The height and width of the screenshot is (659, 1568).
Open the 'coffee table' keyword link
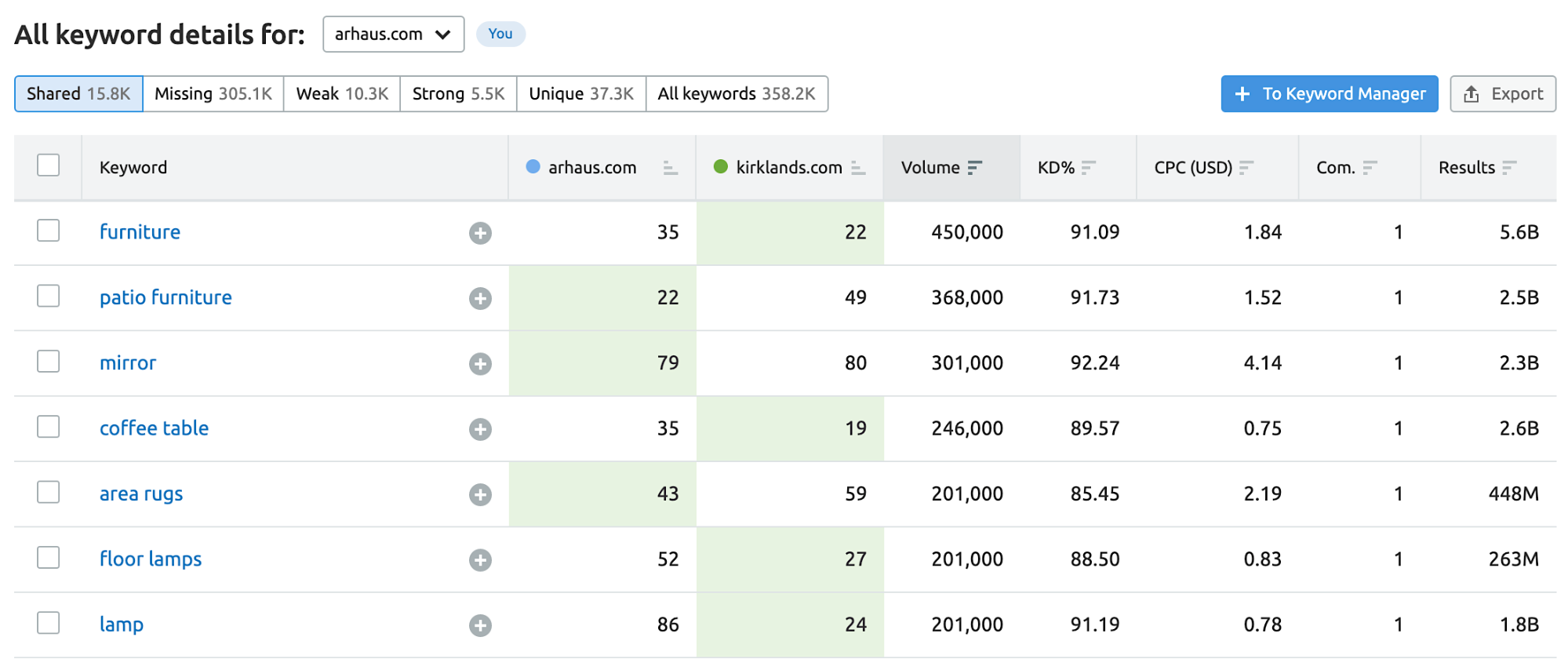tap(154, 428)
